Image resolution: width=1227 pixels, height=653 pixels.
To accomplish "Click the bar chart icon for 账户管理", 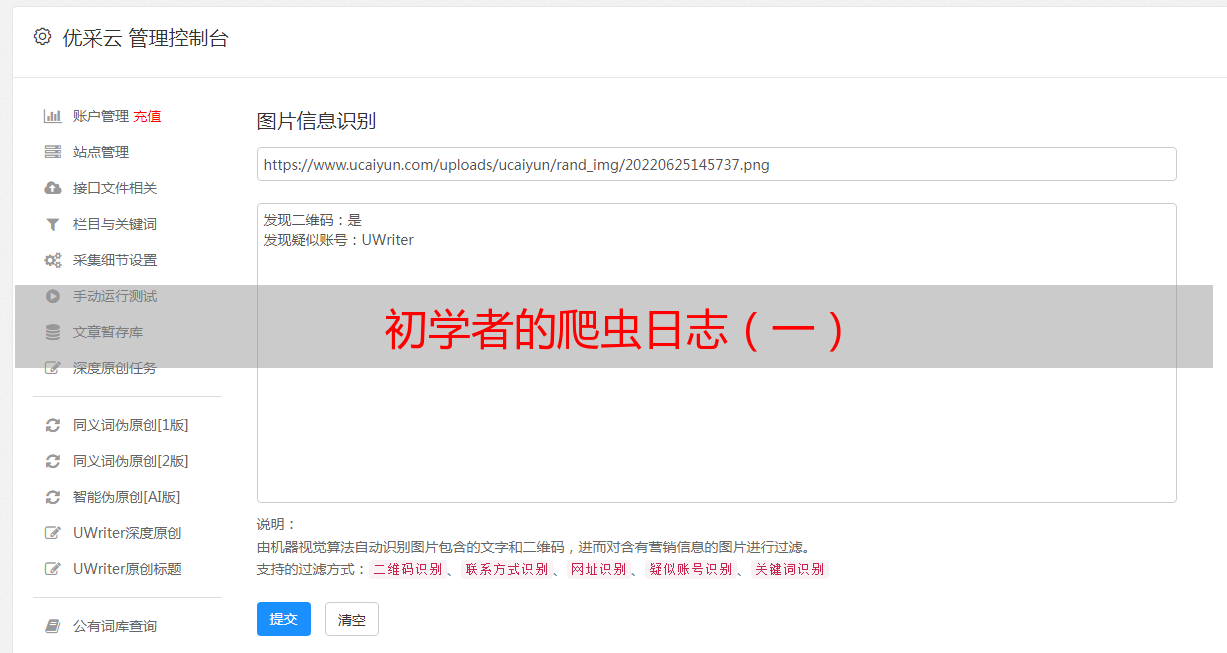I will coord(53,116).
